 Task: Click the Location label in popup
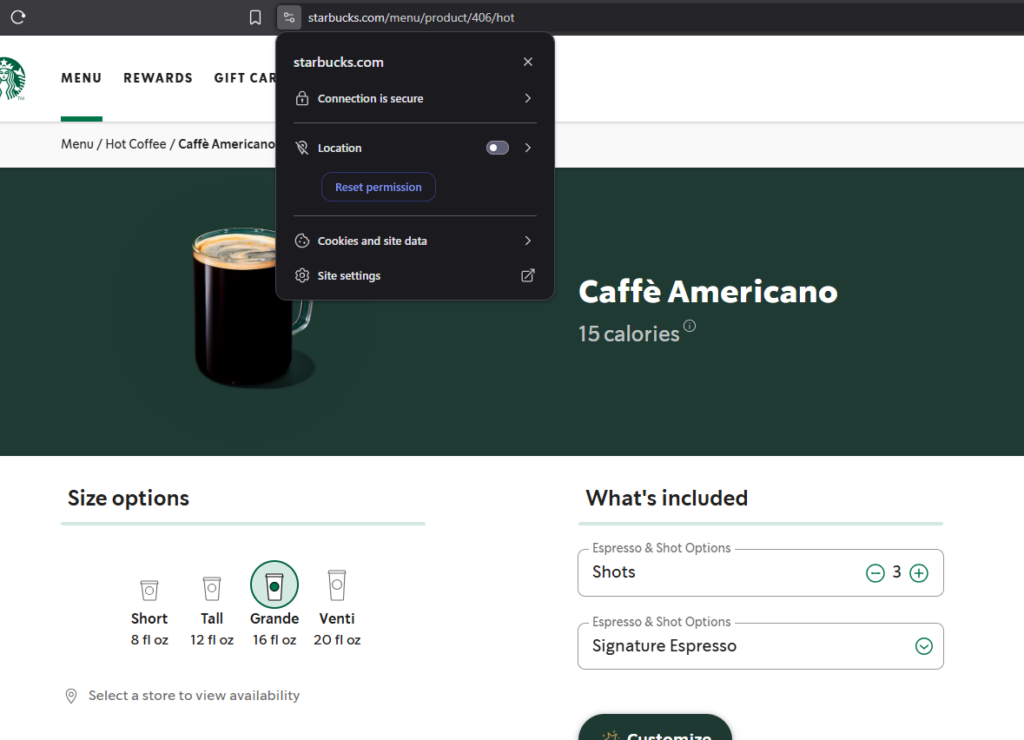click(x=340, y=148)
